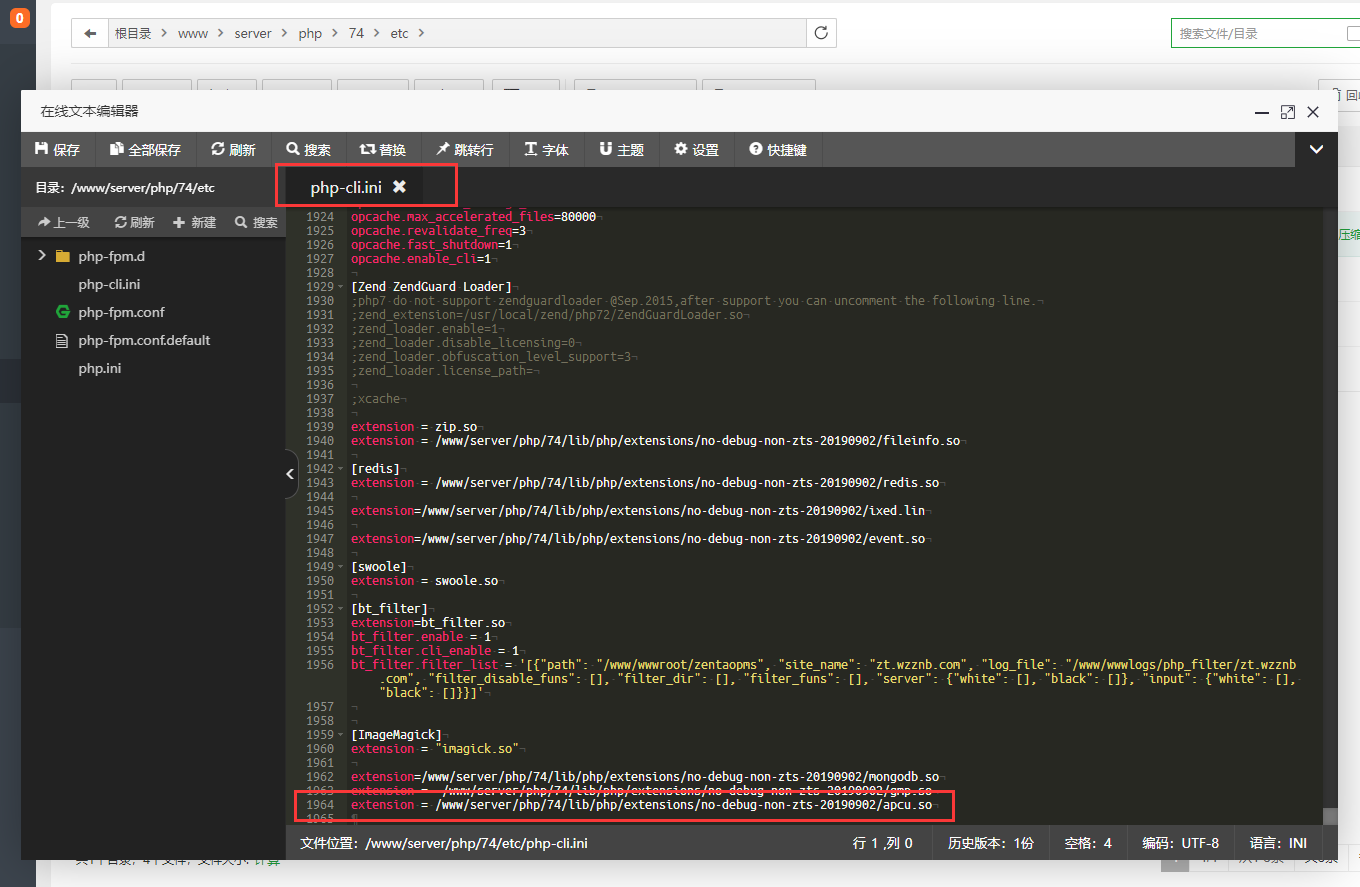This screenshot has width=1360, height=887.
Task: Click the row and column indicator (行 1, 列 0)
Action: coord(882,843)
